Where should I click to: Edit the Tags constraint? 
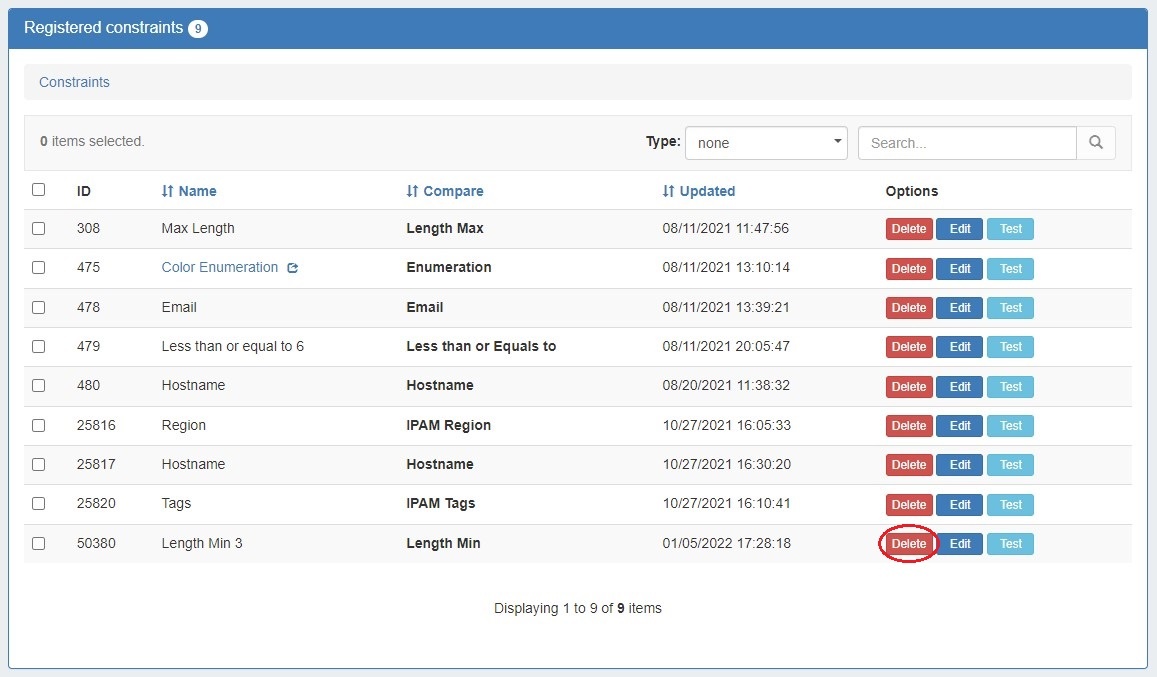click(959, 505)
